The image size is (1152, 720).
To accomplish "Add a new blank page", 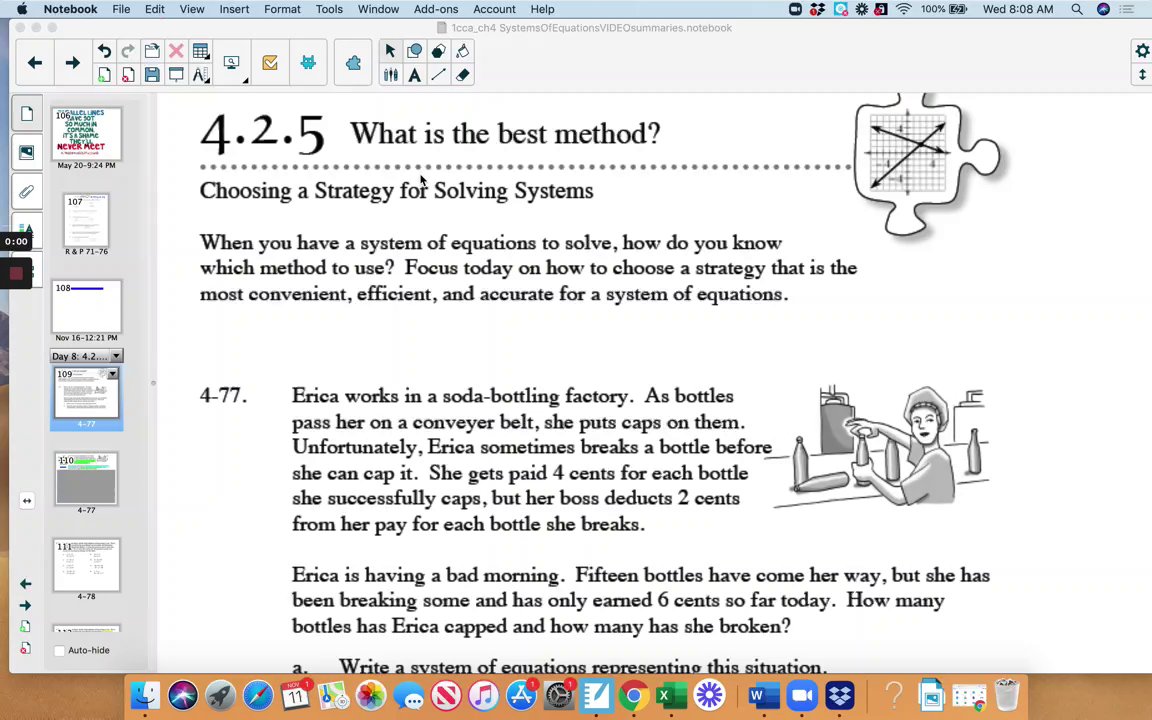I will 104,74.
